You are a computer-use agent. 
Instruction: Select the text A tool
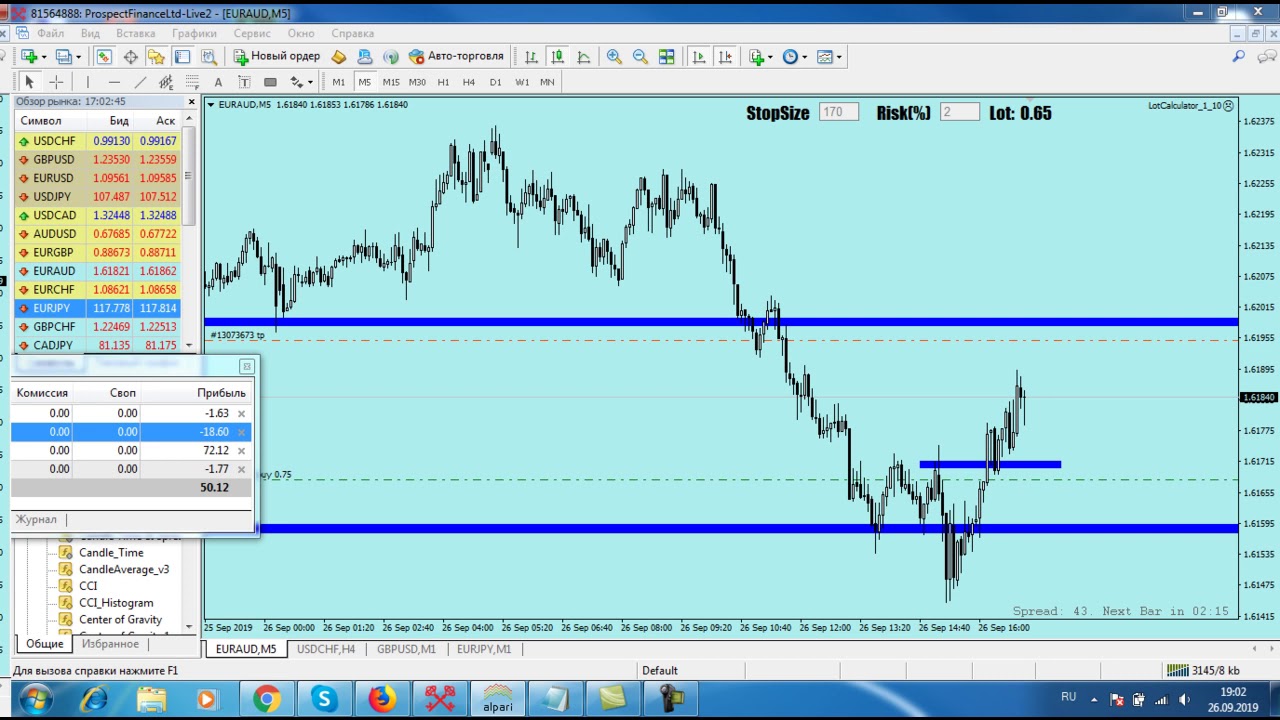(x=218, y=82)
